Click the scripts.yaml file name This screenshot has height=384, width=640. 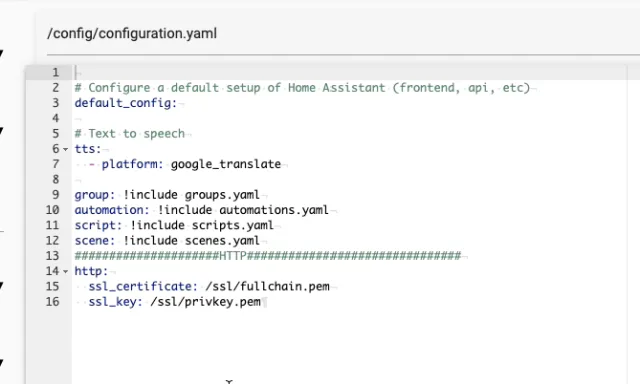pyautogui.click(x=233, y=225)
